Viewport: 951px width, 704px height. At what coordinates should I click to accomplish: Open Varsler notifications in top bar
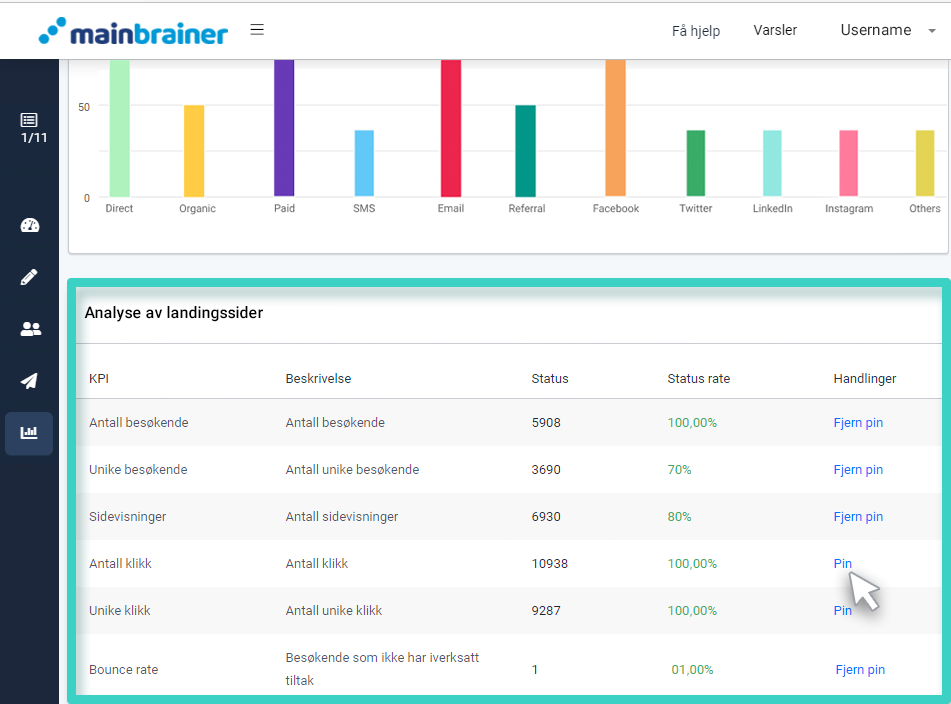[x=775, y=30]
